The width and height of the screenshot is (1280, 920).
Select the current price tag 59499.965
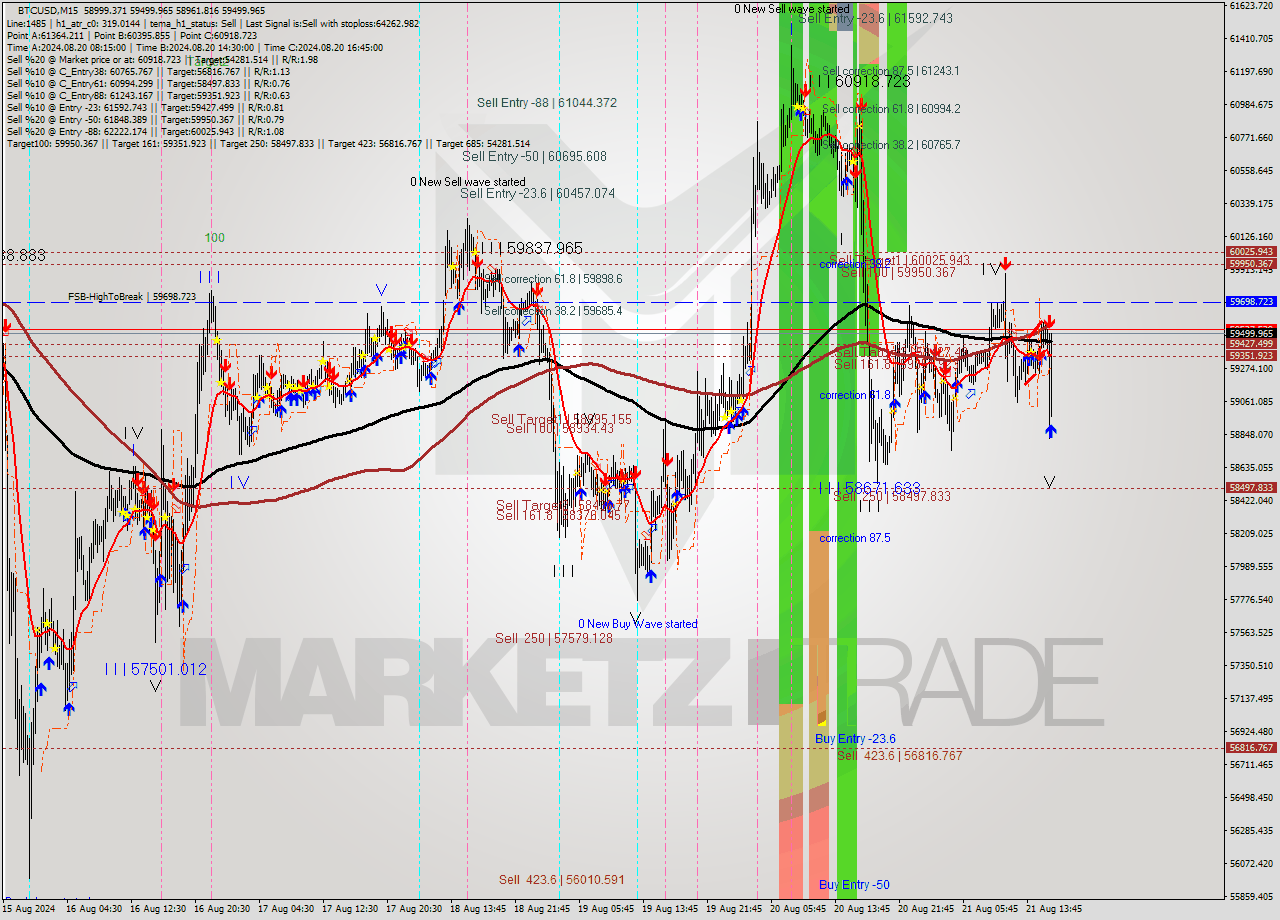[1251, 333]
